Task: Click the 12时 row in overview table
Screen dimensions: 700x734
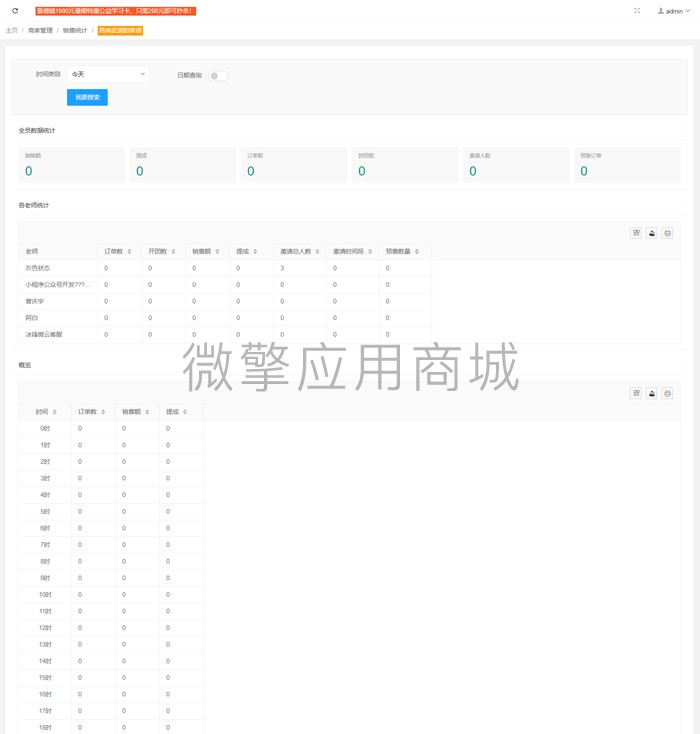Action: 111,628
